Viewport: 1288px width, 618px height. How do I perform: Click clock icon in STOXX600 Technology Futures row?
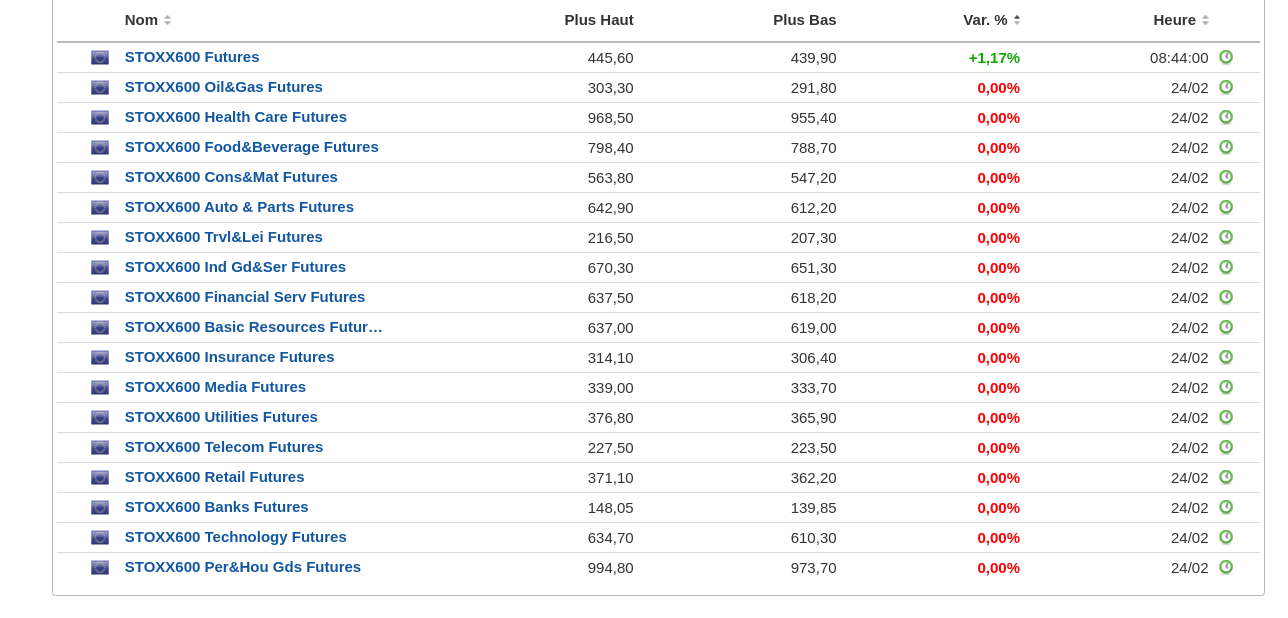[1226, 537]
